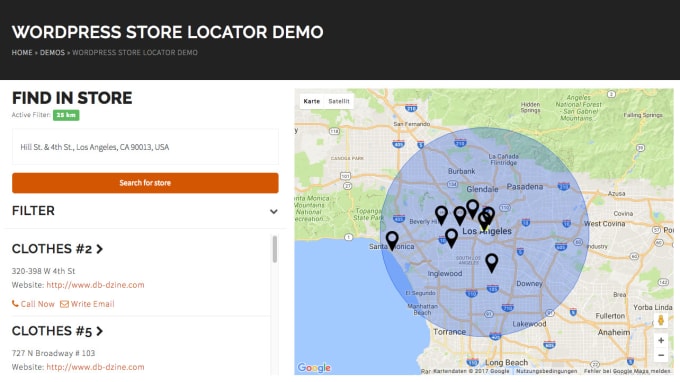
Task: Click the map pin below Glendale
Action: click(x=472, y=209)
